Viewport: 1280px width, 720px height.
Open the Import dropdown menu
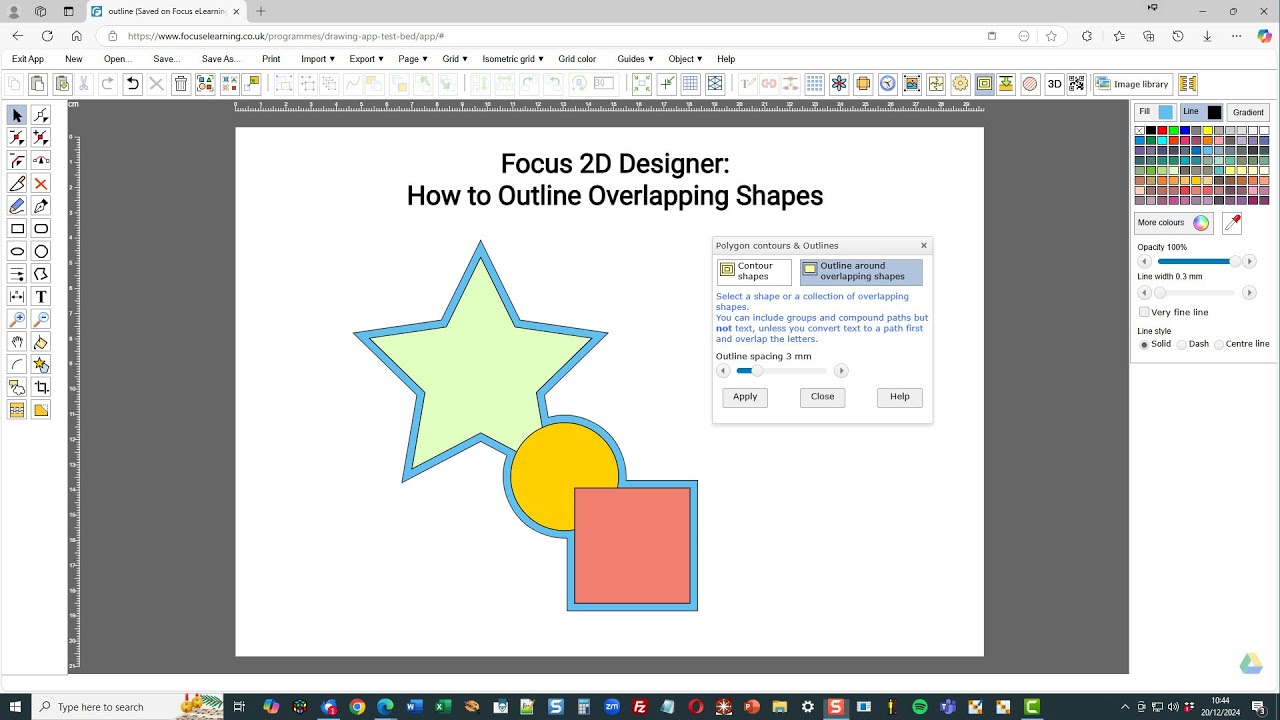point(318,59)
